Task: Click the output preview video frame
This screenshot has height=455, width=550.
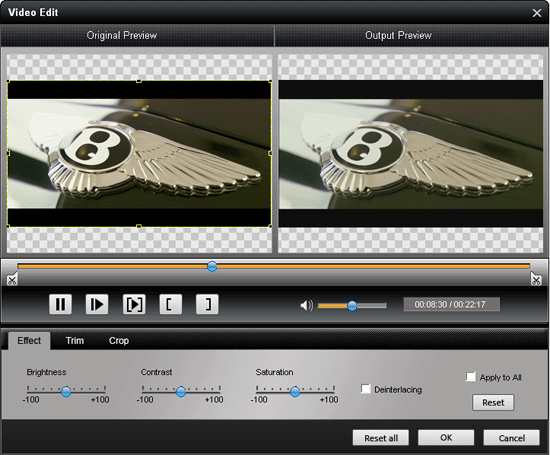Action: click(411, 154)
